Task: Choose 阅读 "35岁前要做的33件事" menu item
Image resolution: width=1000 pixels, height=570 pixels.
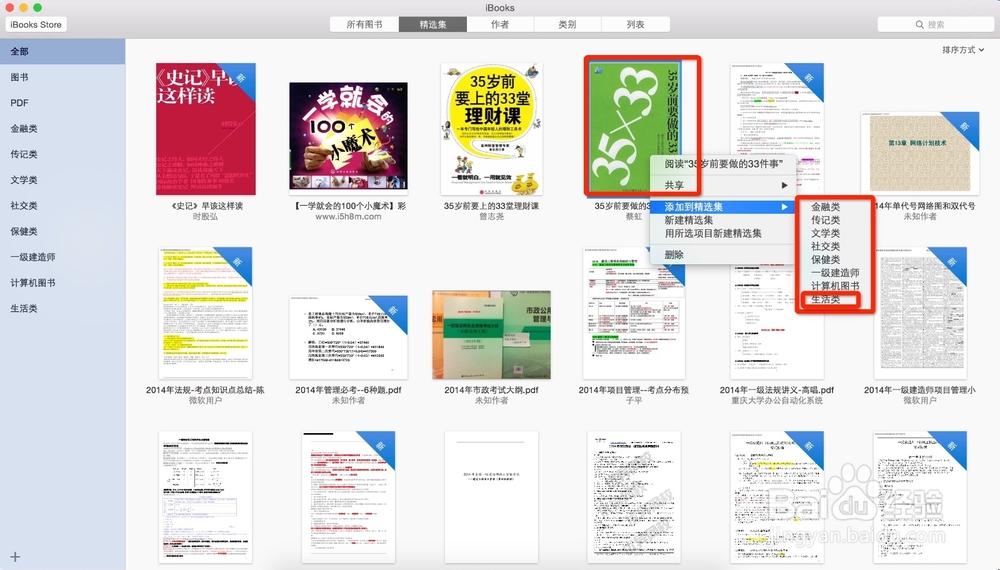Action: 723,164
